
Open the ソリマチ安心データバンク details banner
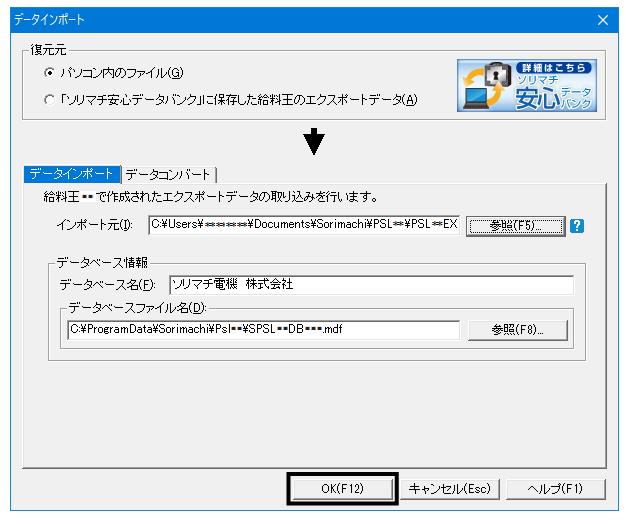[x=527, y=85]
